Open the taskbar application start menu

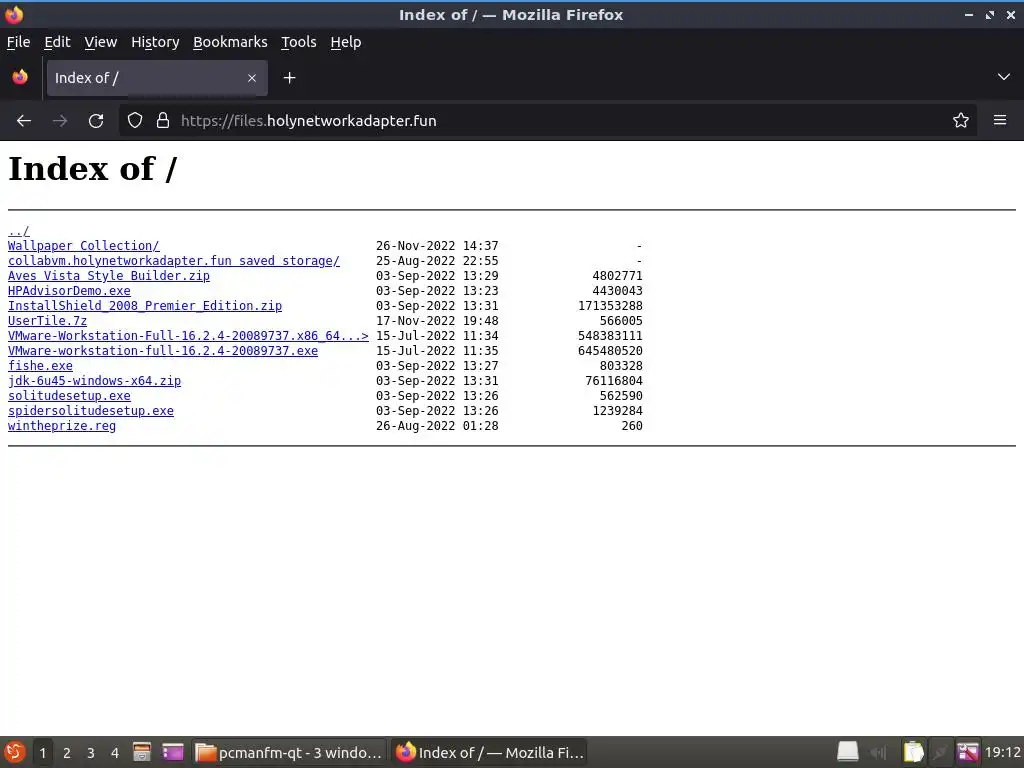coord(14,752)
